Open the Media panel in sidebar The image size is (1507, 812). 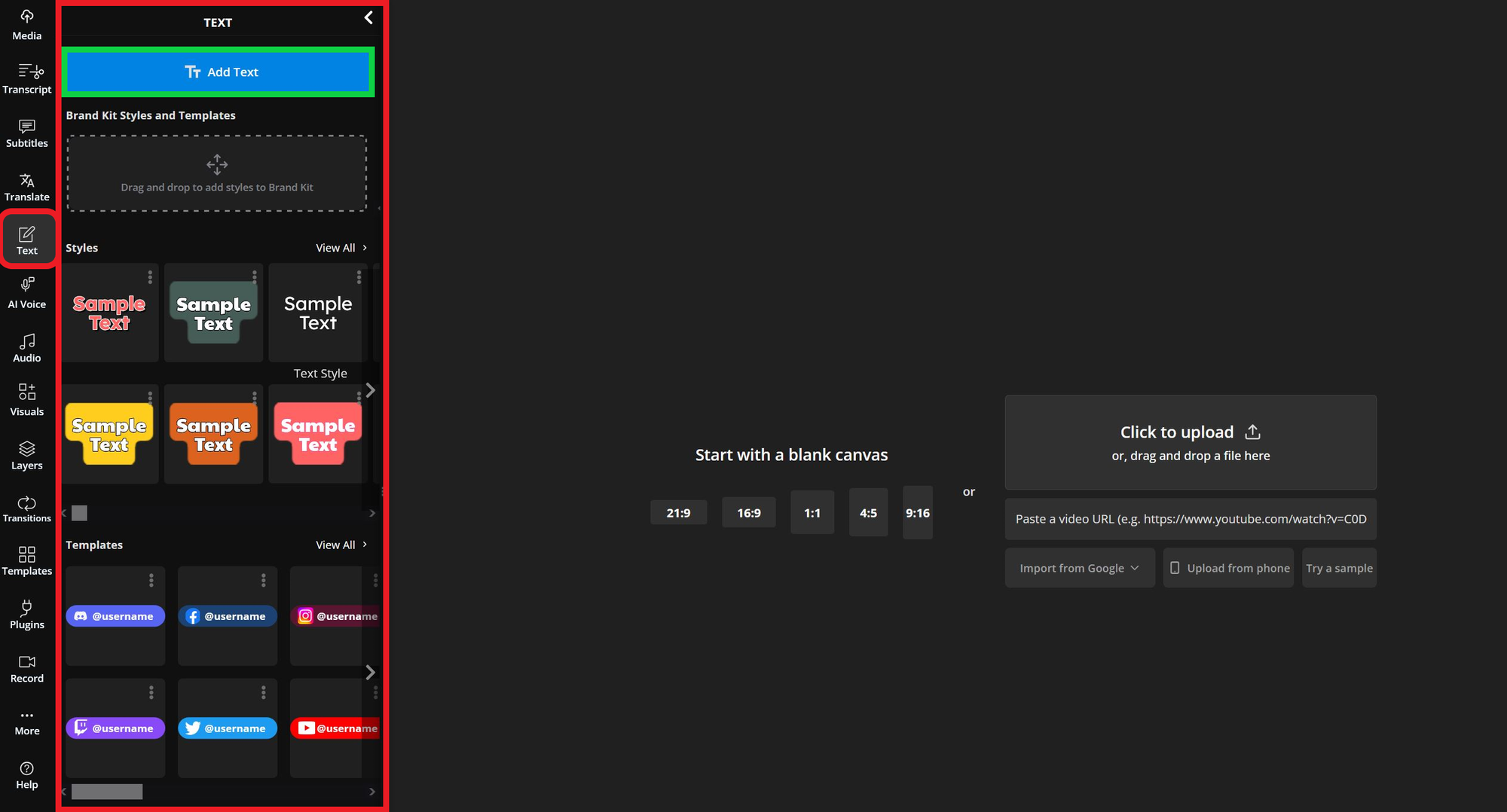27,25
